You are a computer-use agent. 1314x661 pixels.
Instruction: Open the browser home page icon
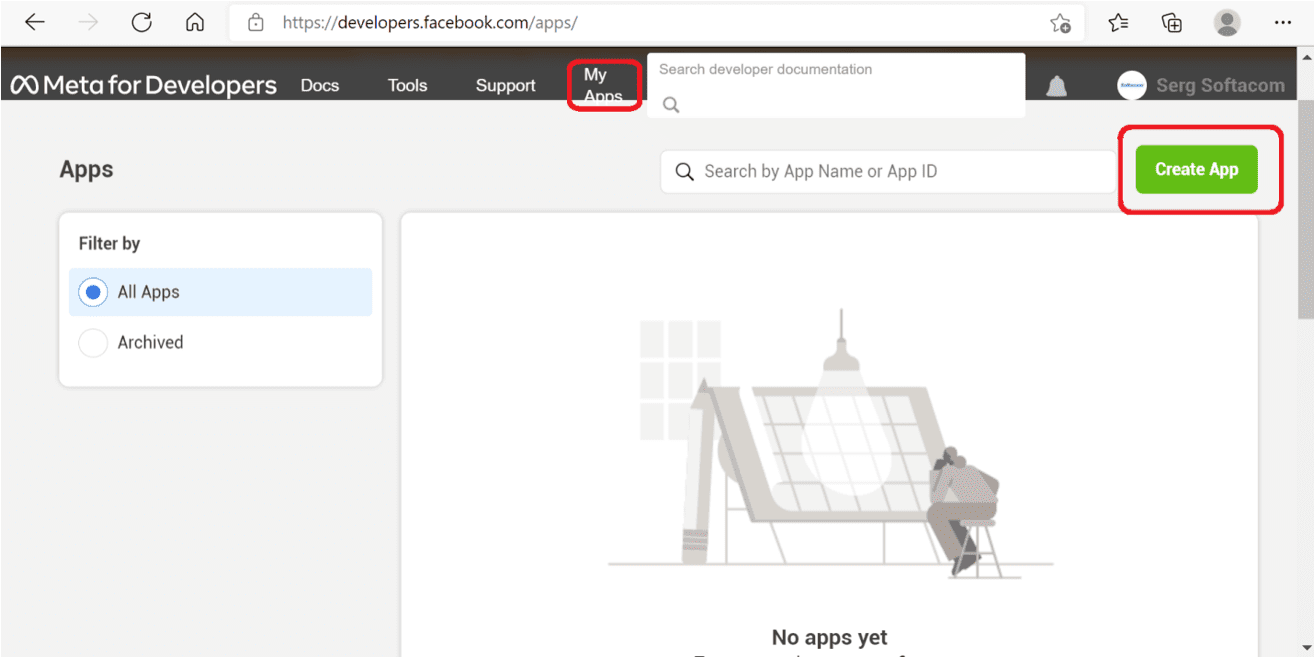point(196,22)
